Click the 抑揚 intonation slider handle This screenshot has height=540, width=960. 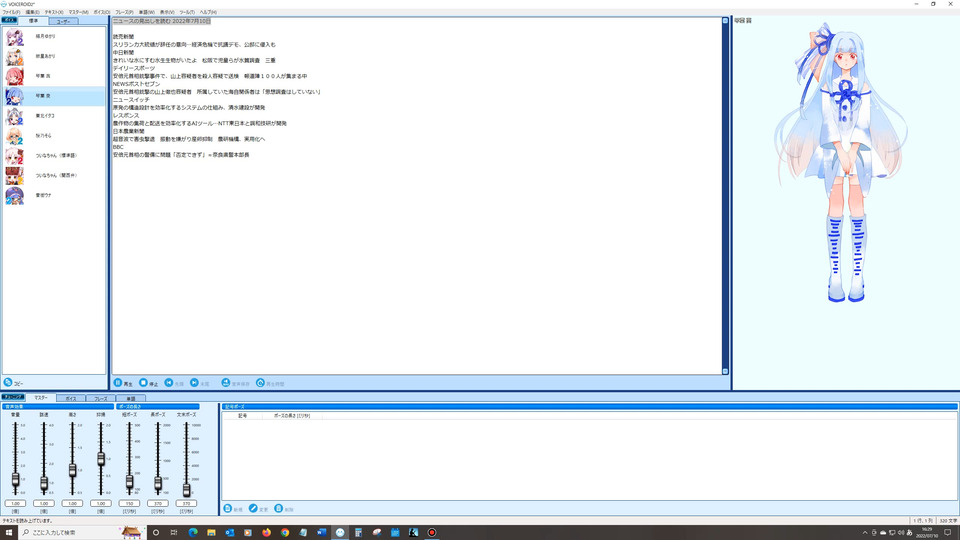101,459
